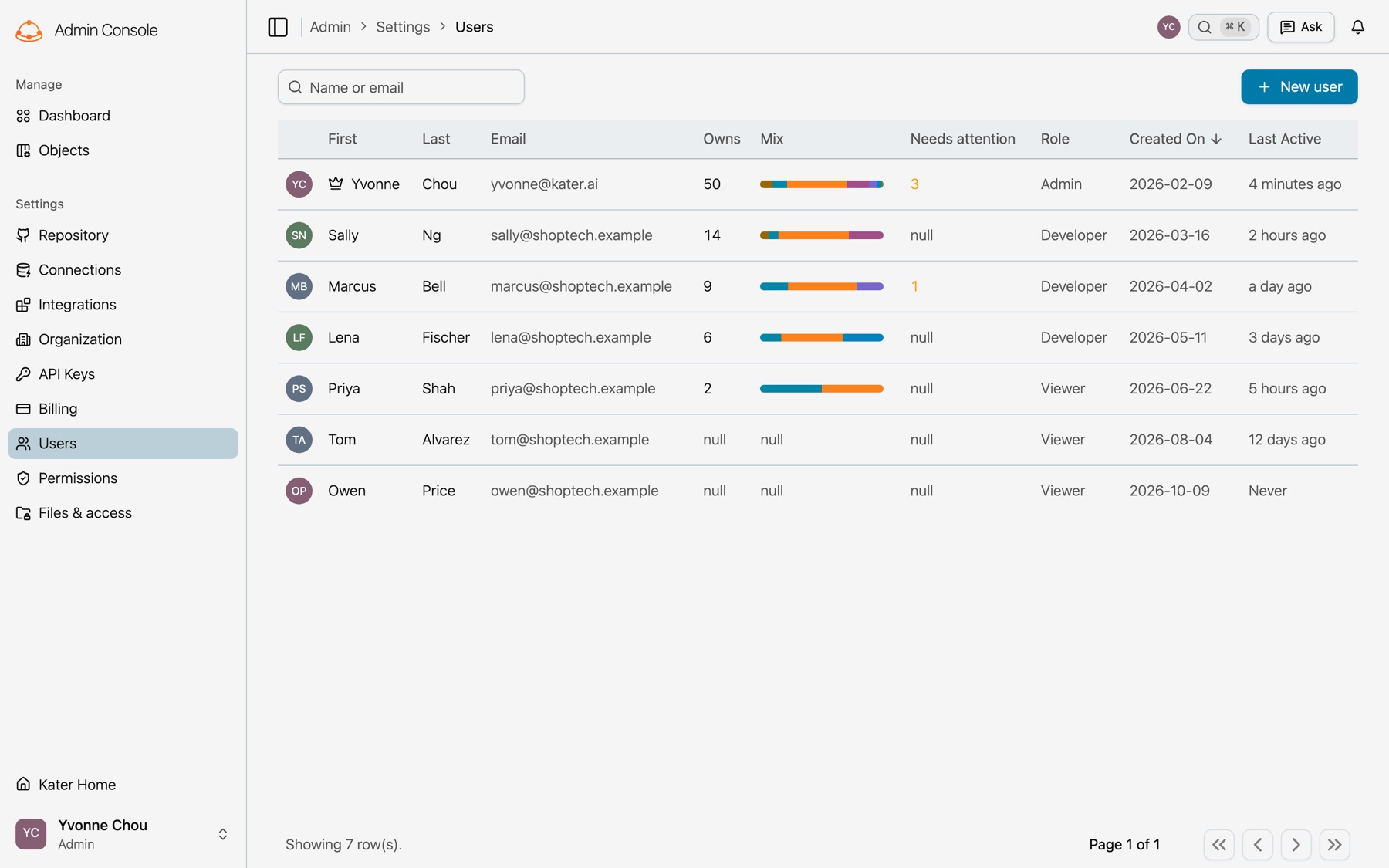Click the TA avatar for Tom

(299, 440)
